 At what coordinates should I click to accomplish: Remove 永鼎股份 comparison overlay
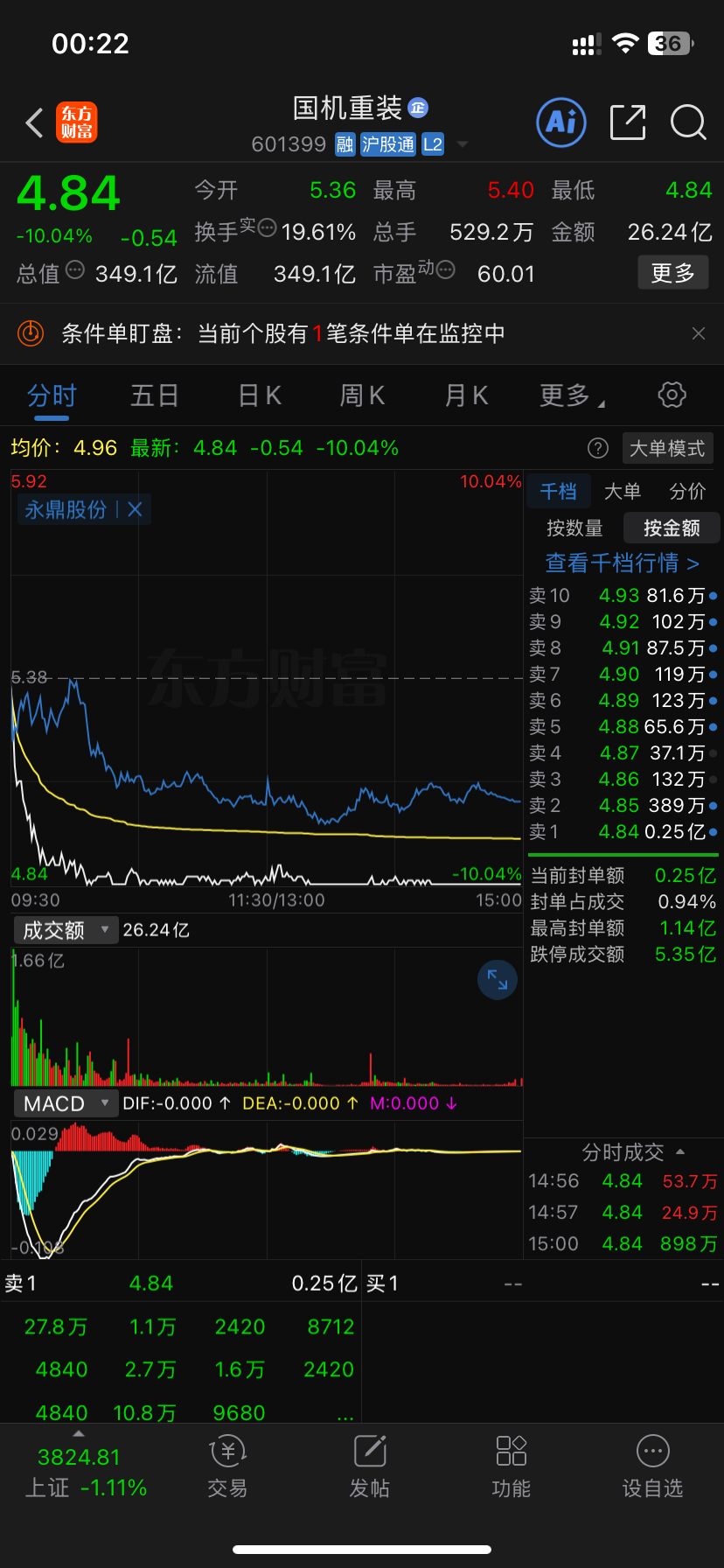(135, 509)
